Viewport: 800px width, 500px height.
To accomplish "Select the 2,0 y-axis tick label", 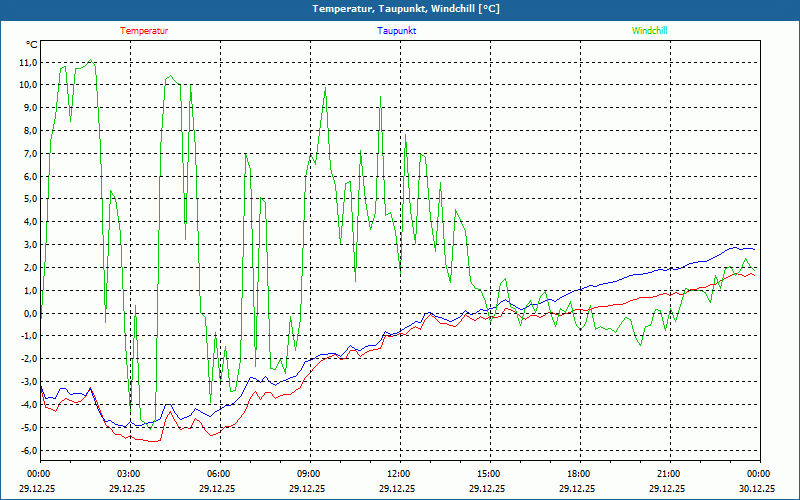I will click(x=29, y=268).
